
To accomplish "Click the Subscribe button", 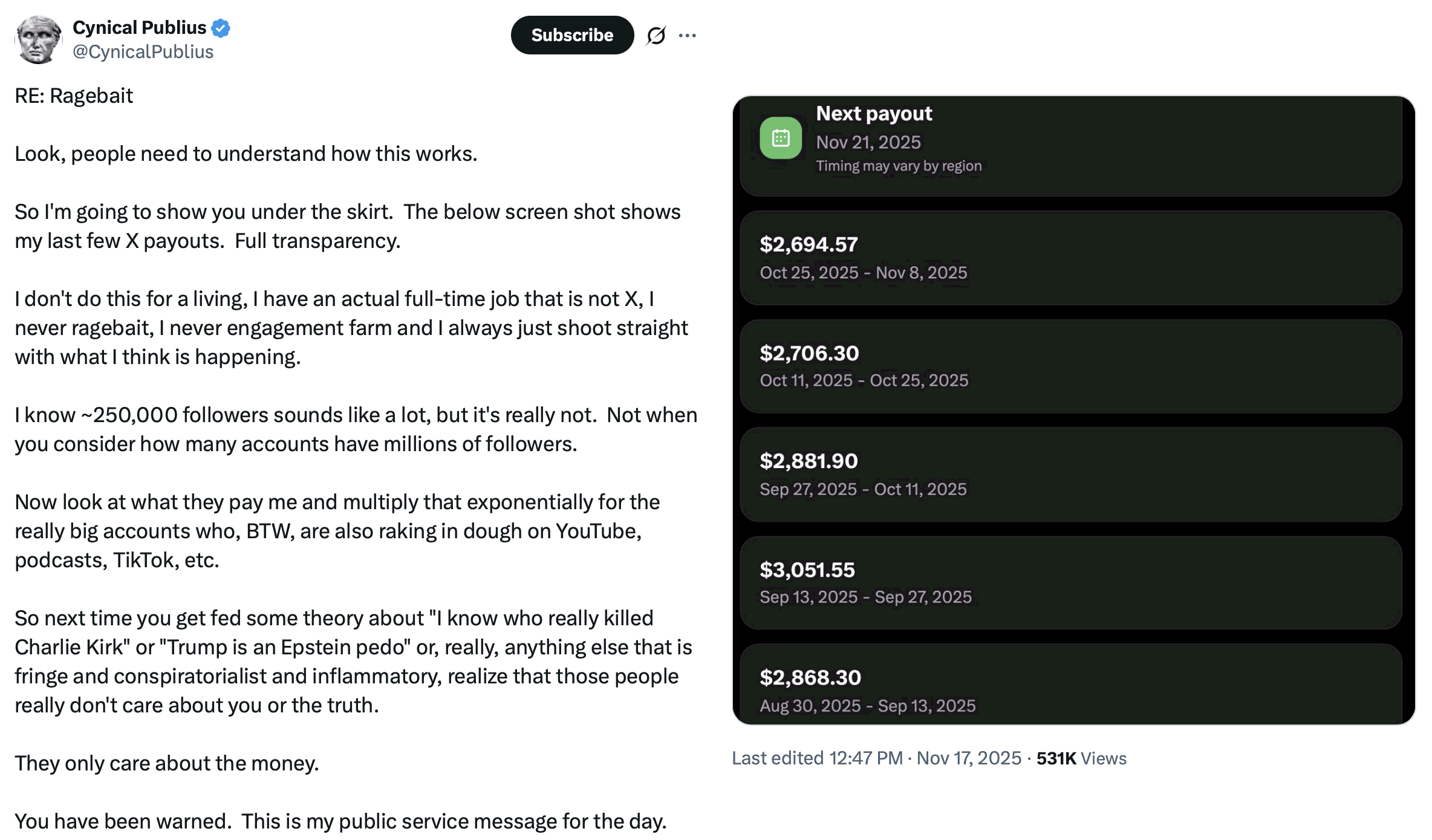I will point(572,34).
